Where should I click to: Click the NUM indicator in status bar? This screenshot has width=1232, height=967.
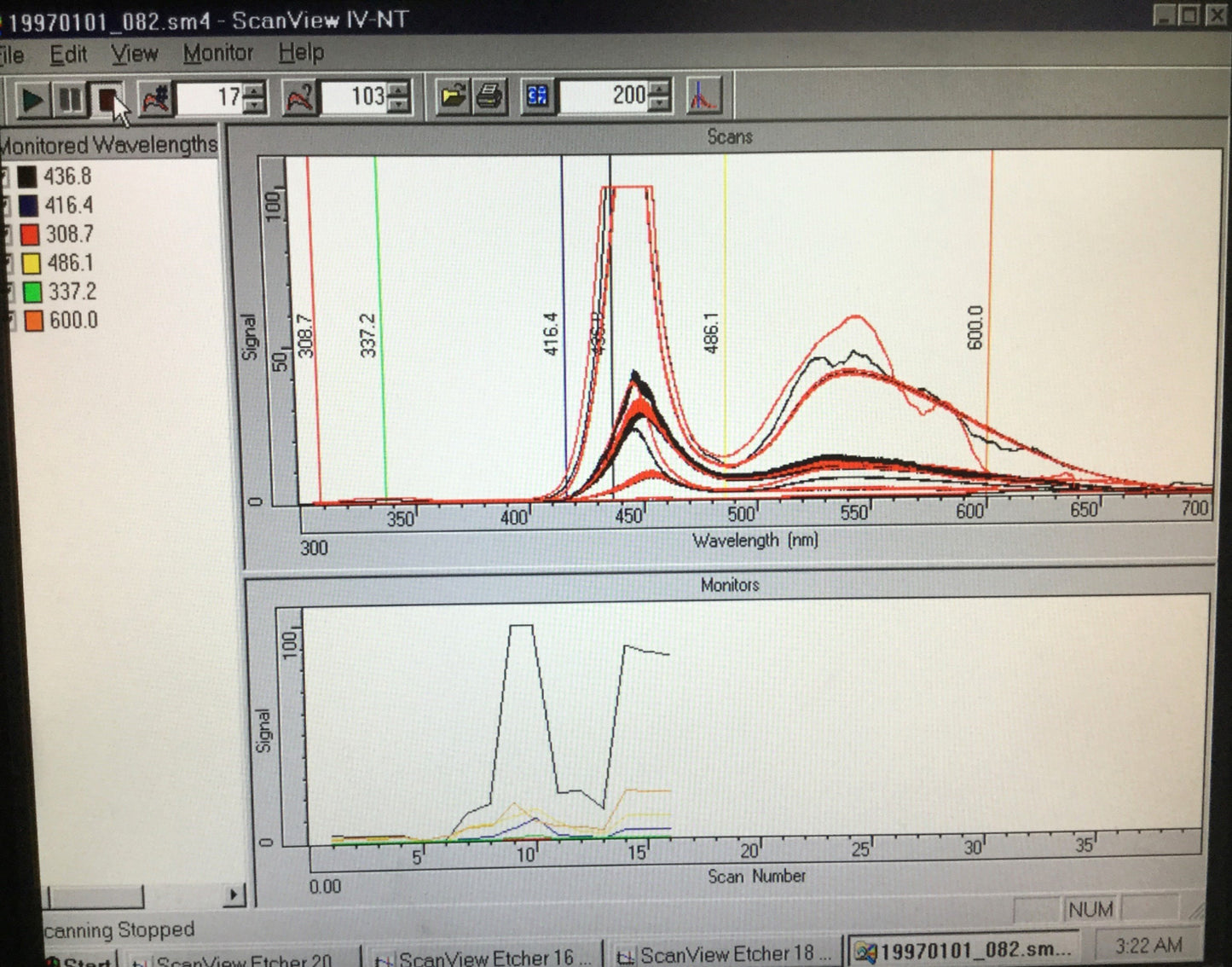pyautogui.click(x=1090, y=910)
